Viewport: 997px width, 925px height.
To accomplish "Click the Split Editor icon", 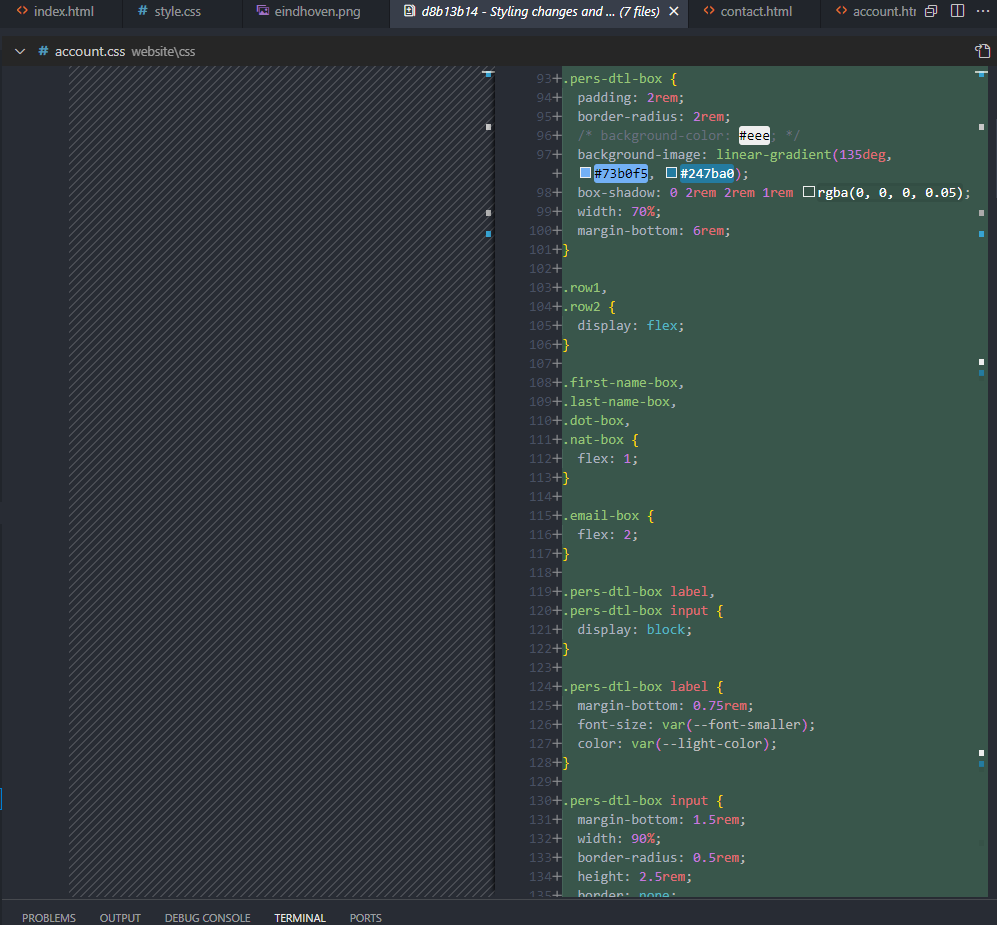I will pos(956,12).
